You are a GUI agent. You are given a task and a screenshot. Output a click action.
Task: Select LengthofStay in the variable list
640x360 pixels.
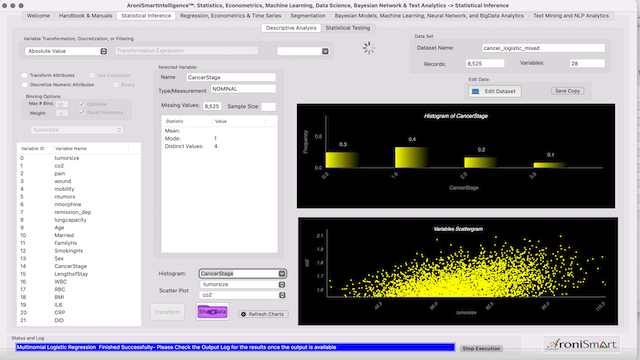click(x=79, y=274)
